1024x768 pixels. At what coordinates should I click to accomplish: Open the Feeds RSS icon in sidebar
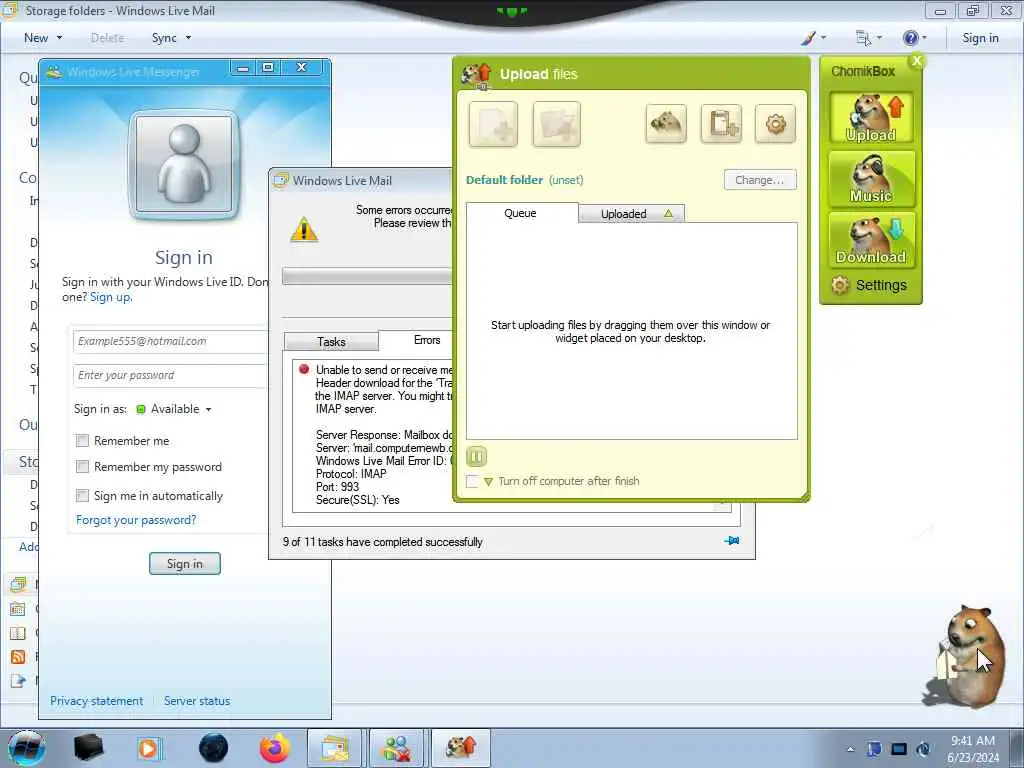18,657
